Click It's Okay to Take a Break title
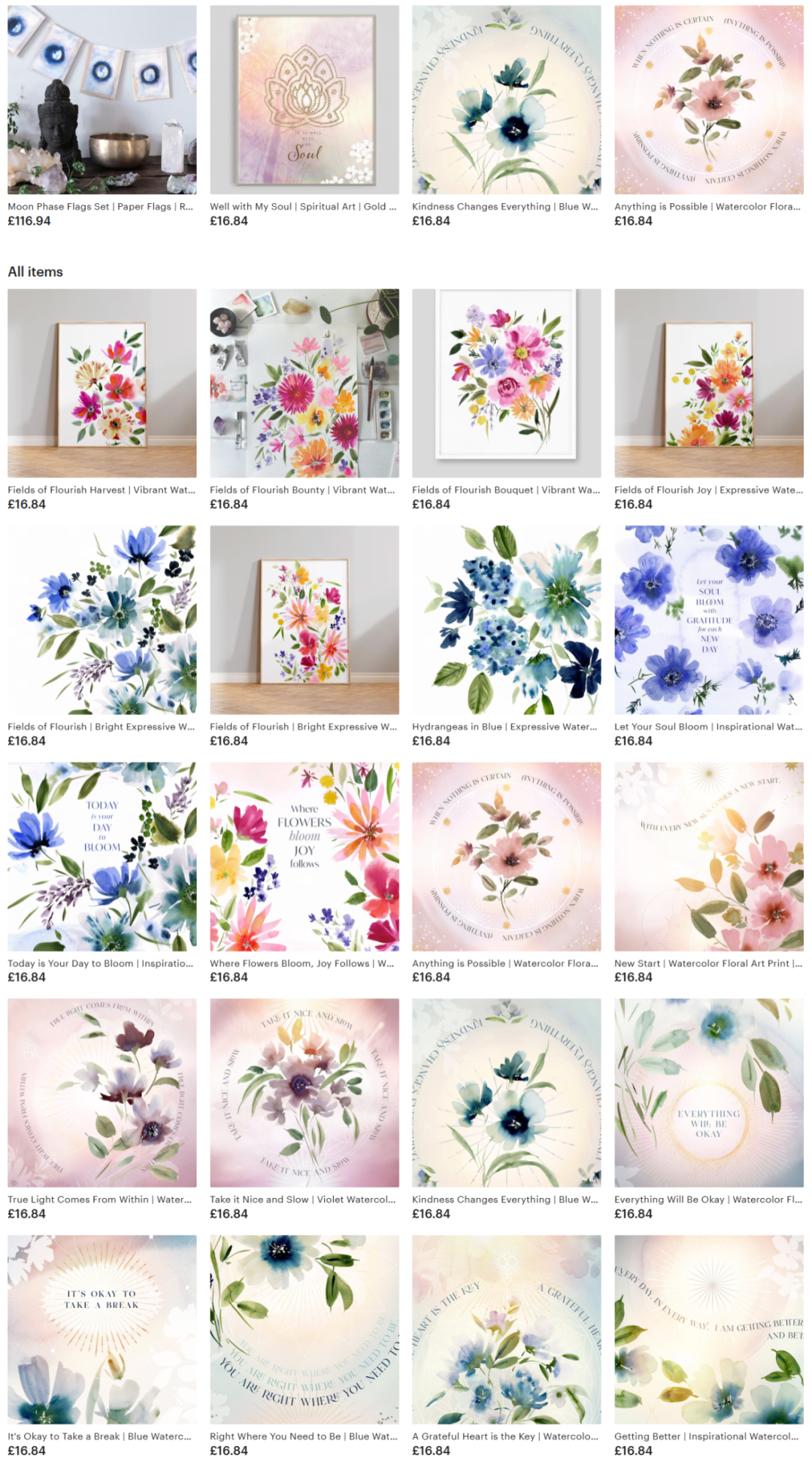The image size is (812, 1462). point(99,1436)
